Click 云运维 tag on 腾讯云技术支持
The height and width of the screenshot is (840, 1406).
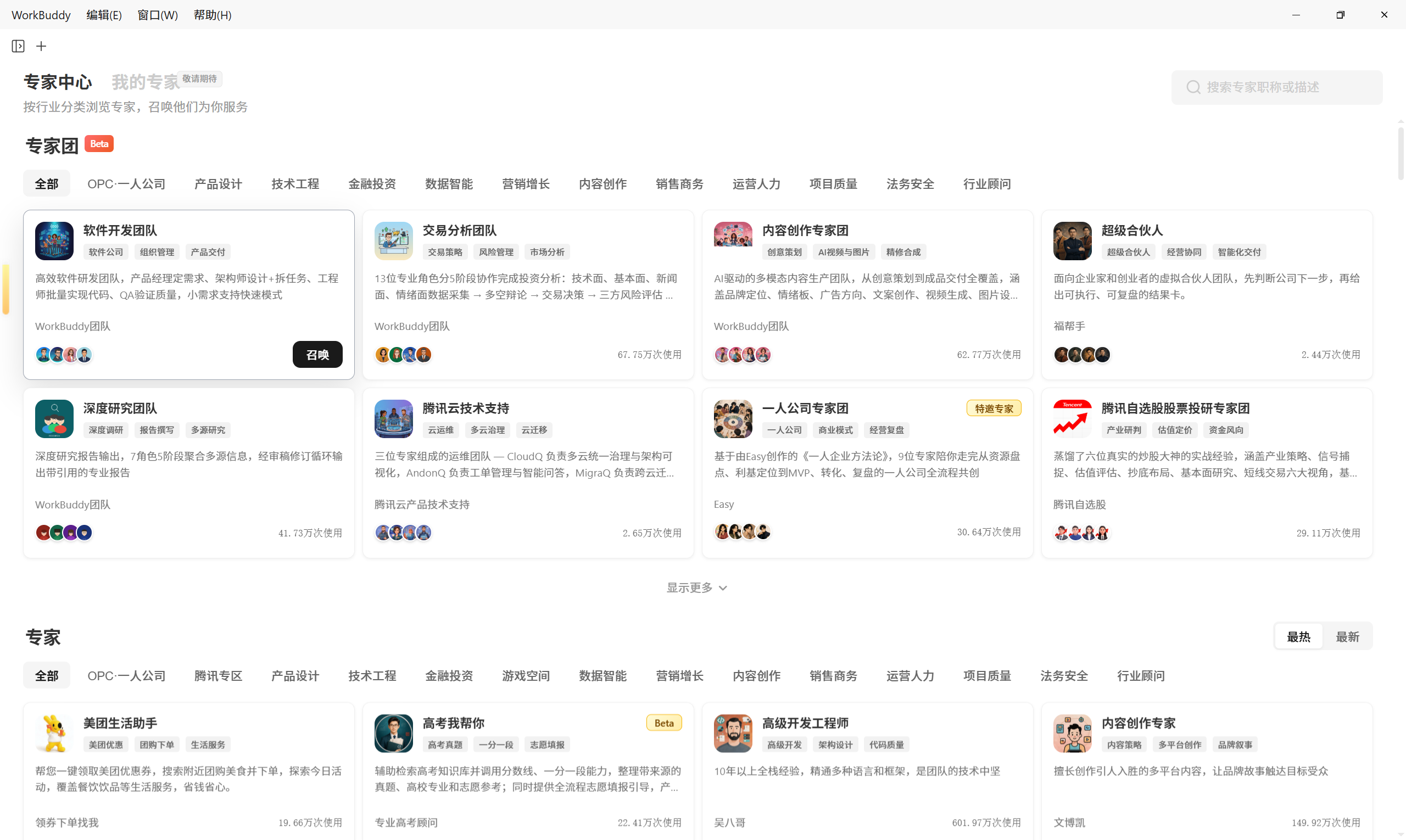pos(440,430)
